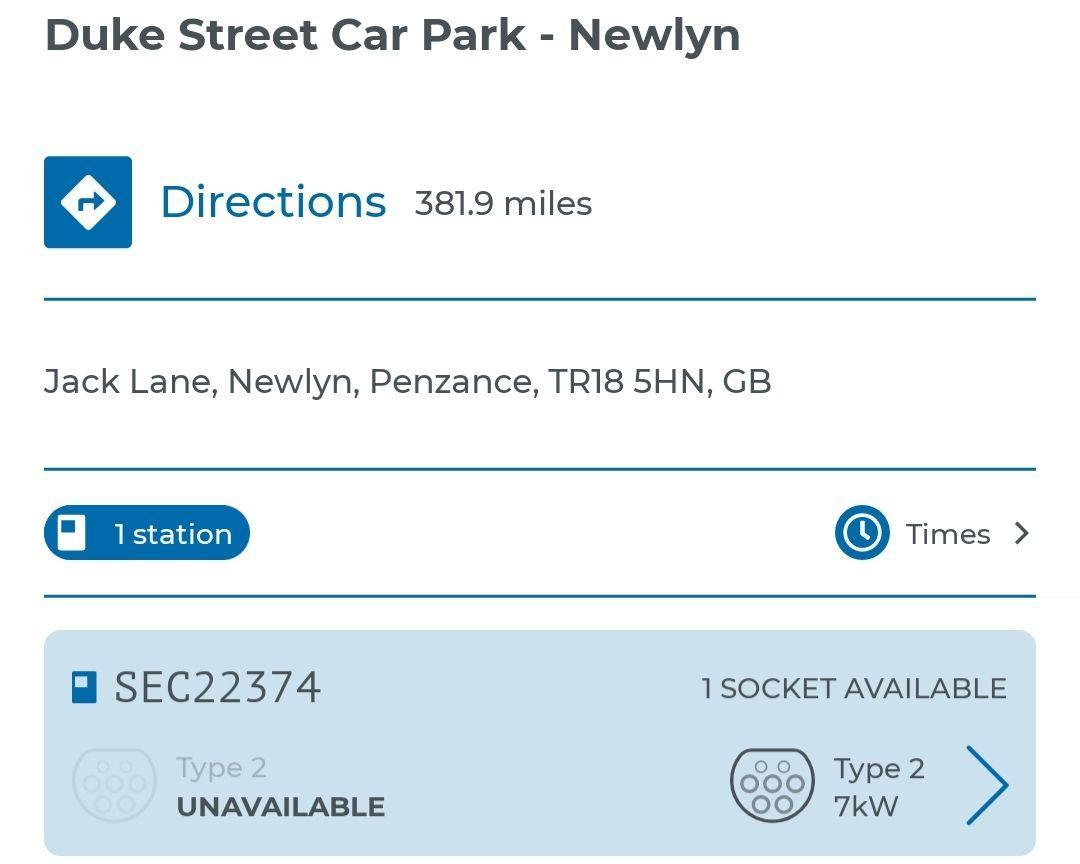The width and height of the screenshot is (1080, 864).
Task: Click the station icon beside SEC22374
Action: 85,686
